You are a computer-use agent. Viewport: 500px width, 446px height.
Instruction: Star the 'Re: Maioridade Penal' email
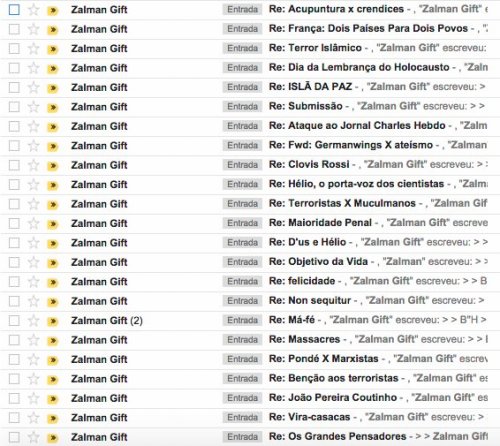point(33,223)
